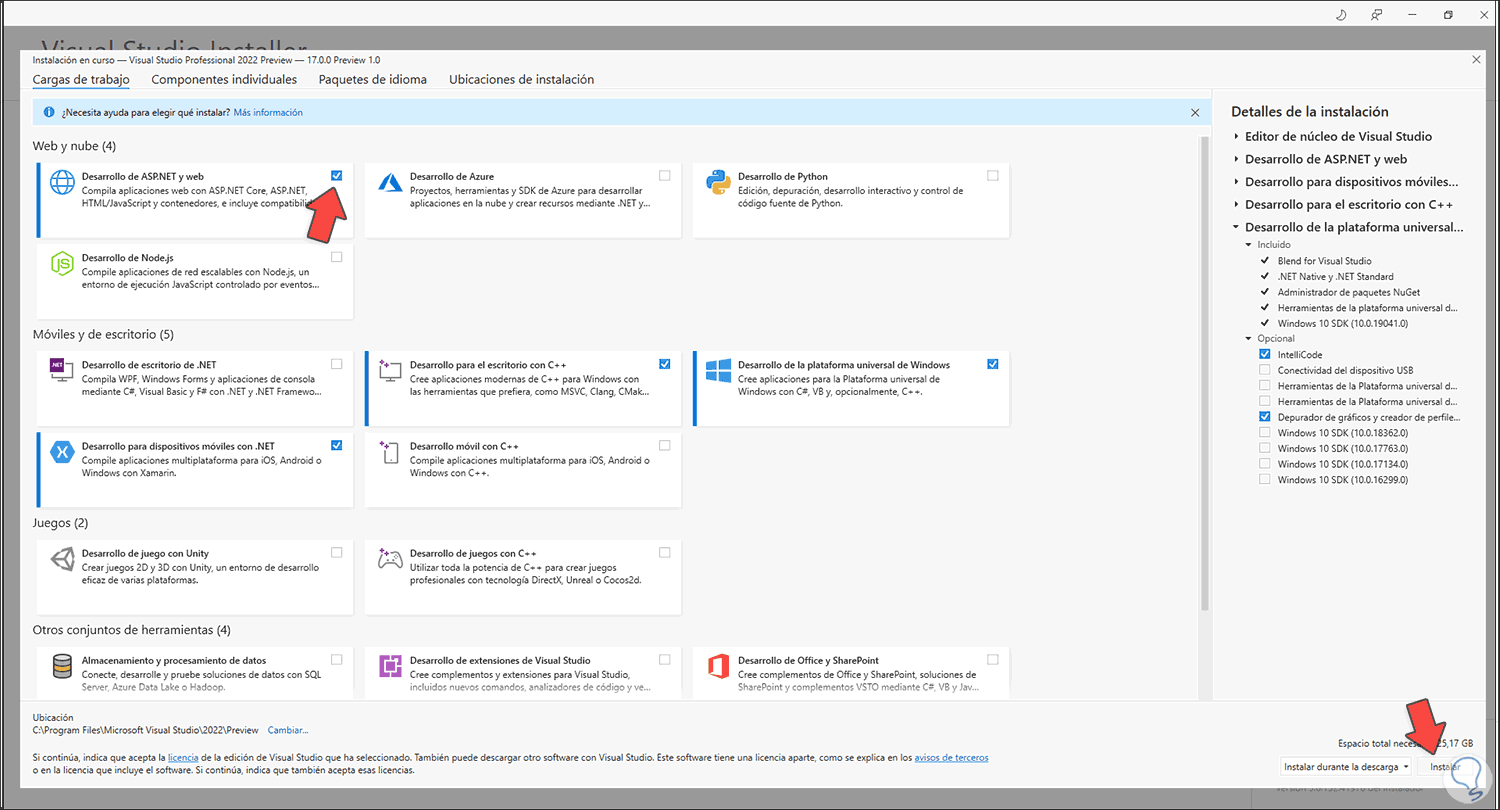The height and width of the screenshot is (810, 1500).
Task: Switch to the Cargas de trabajo tab
Action: 81,80
